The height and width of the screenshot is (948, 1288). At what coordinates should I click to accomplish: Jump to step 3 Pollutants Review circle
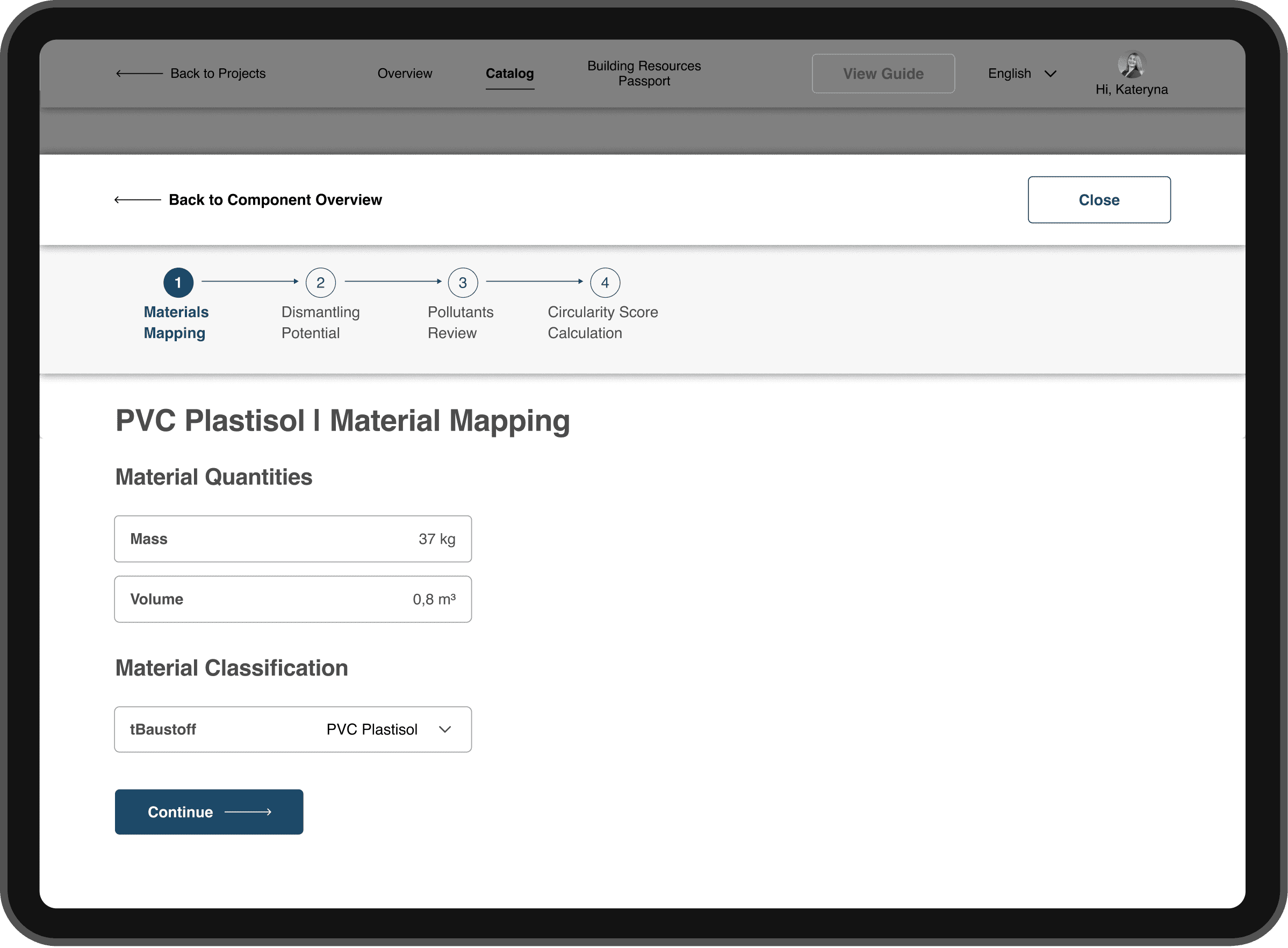click(463, 282)
